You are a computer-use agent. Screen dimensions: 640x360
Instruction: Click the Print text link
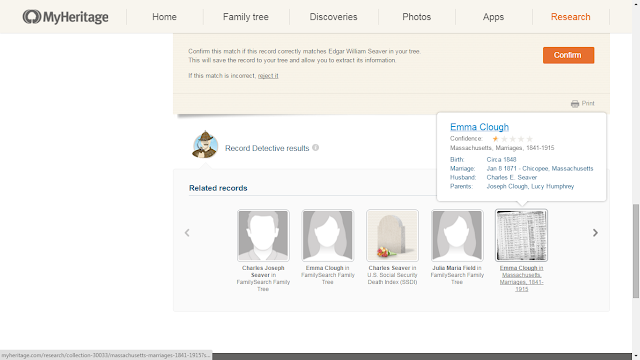point(588,103)
